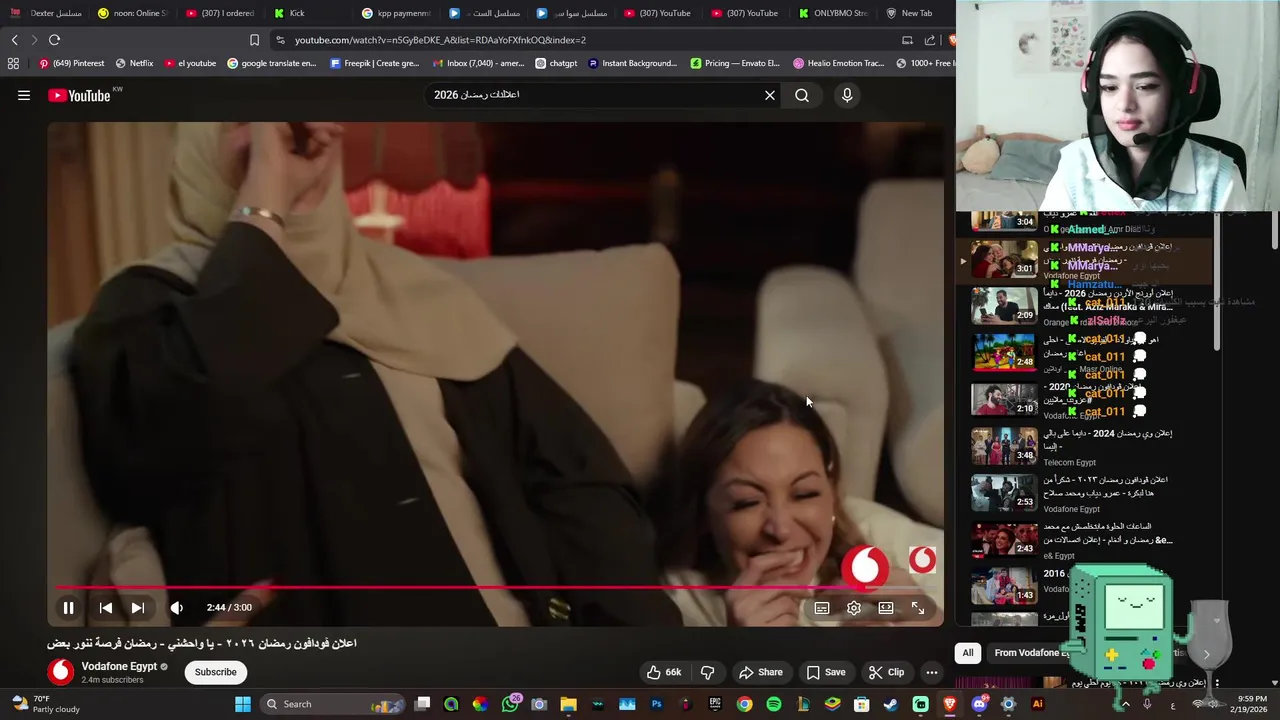Switch to the kpp payment tab
1280x720 pixels.
(397, 13)
